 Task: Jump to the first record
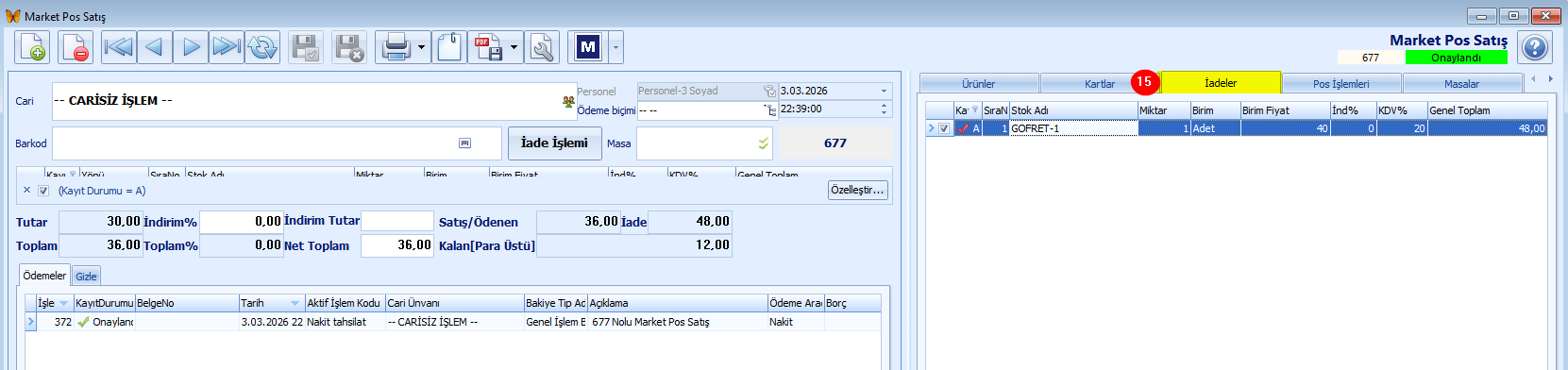tap(118, 47)
